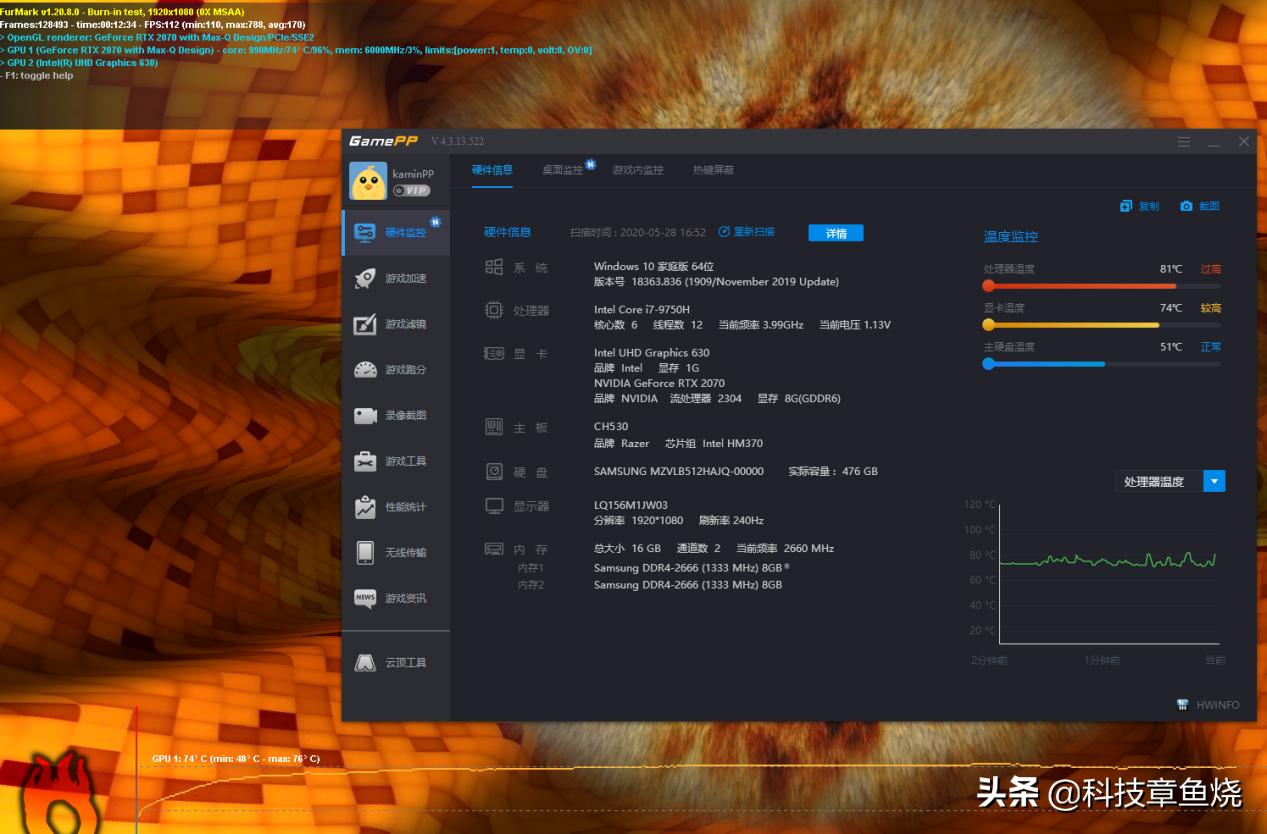Click the 处理器温度 81℃ slider bar
The width and height of the screenshot is (1267, 834).
(x=1102, y=286)
